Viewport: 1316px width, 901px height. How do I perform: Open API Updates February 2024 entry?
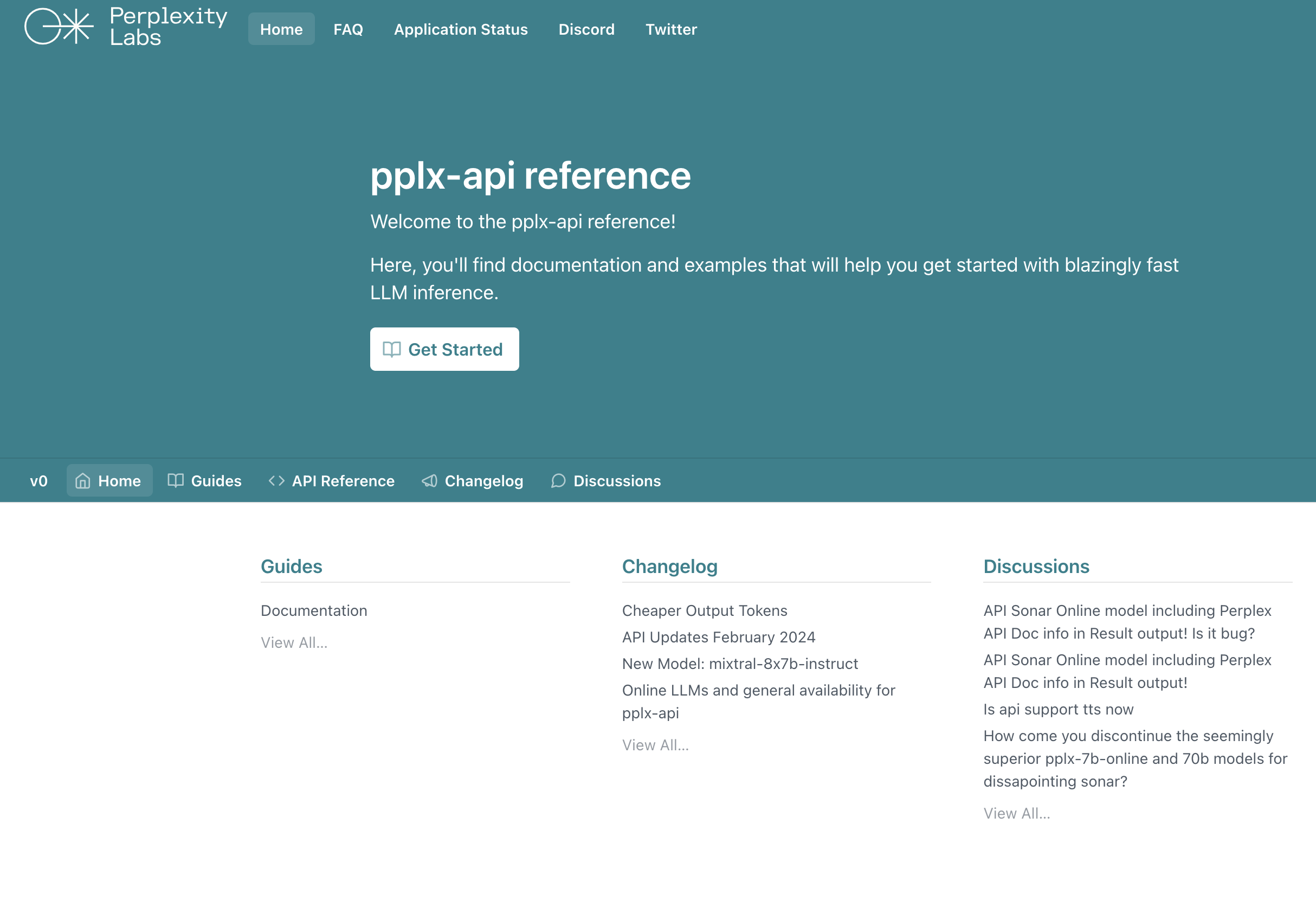[x=719, y=637]
